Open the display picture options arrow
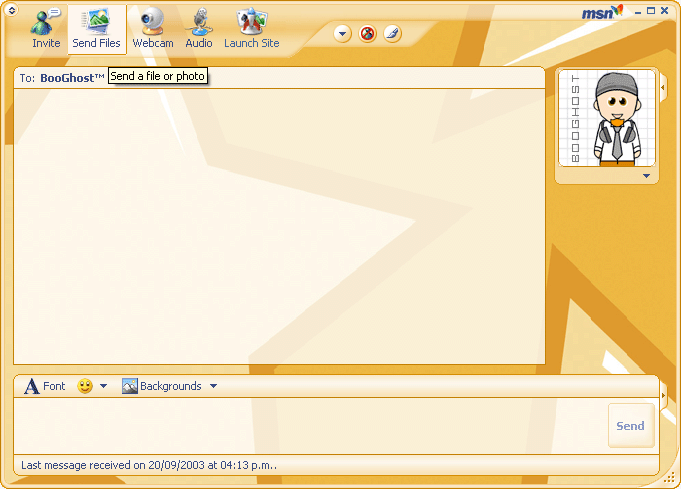This screenshot has width=681, height=489. [646, 176]
